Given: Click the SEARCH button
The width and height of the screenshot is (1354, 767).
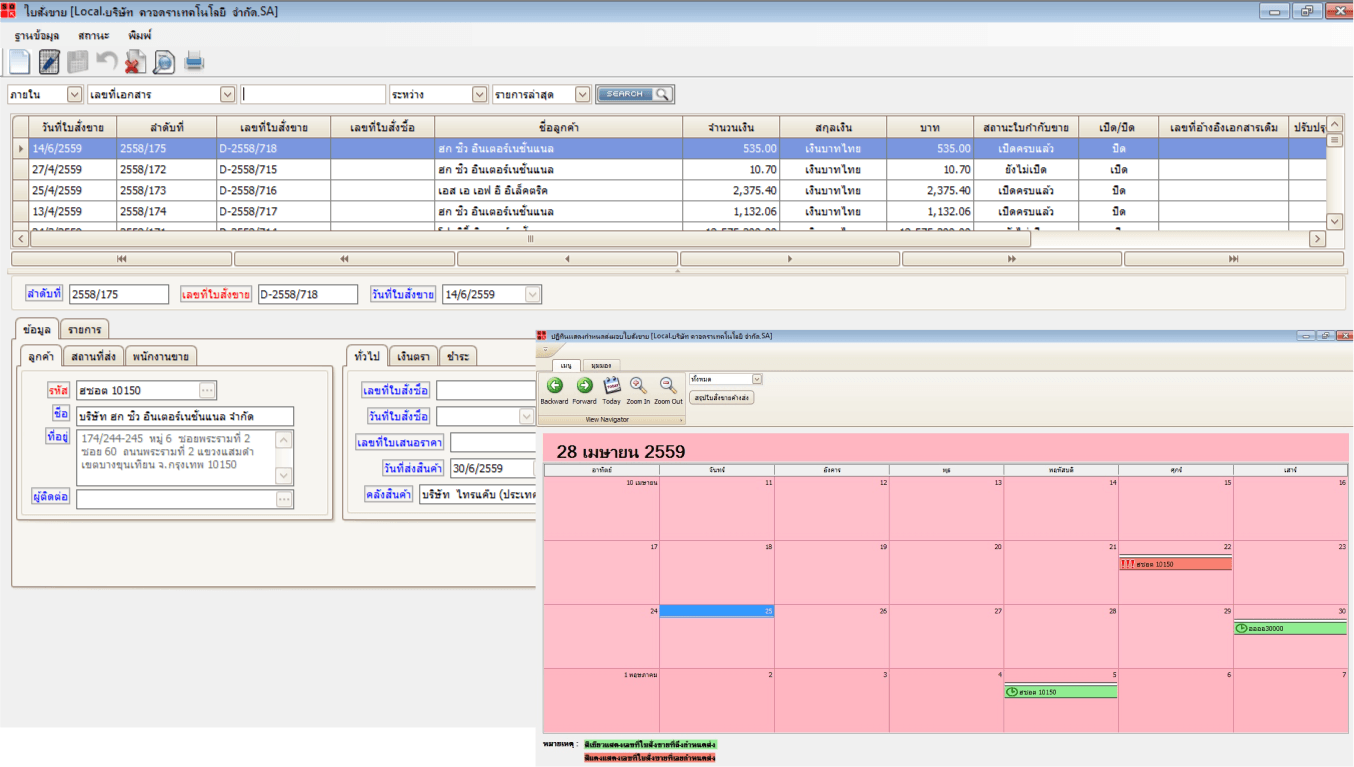Looking at the screenshot, I should coord(635,94).
